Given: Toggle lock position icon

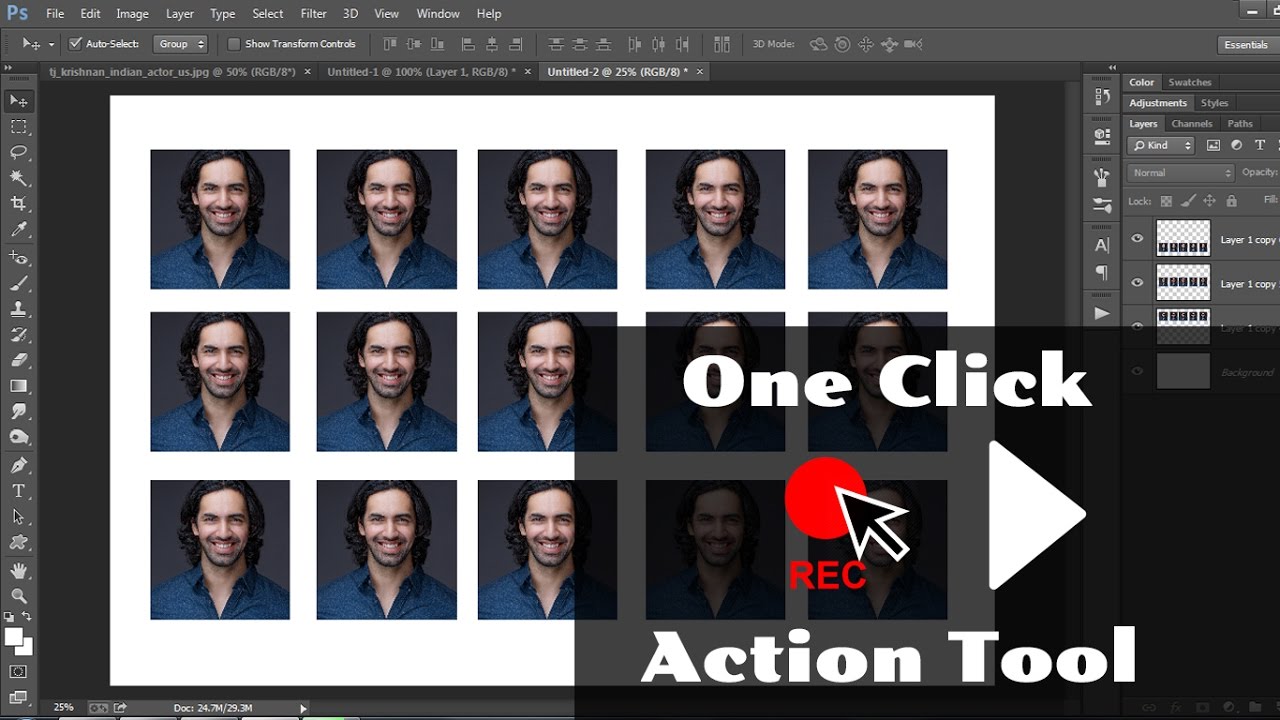Looking at the screenshot, I should [x=1209, y=201].
